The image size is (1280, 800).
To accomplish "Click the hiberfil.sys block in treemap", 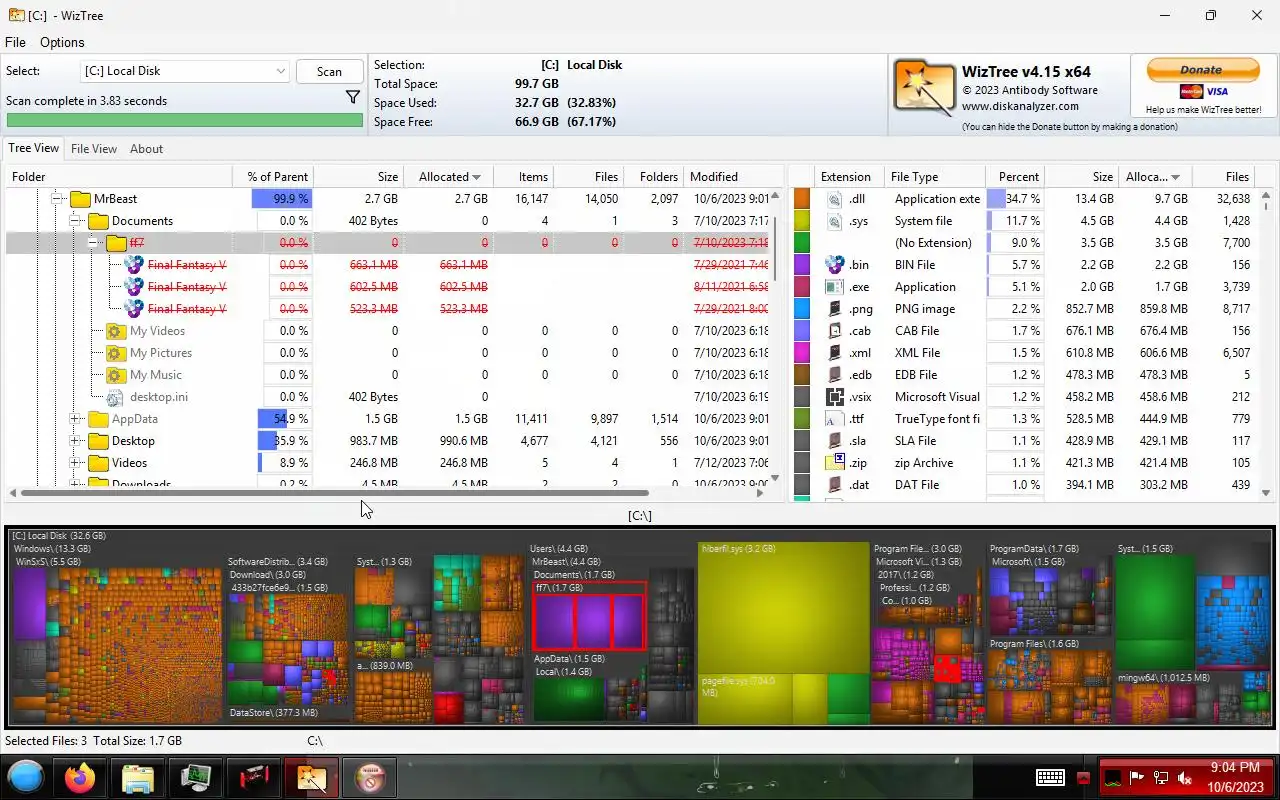I will click(x=783, y=607).
